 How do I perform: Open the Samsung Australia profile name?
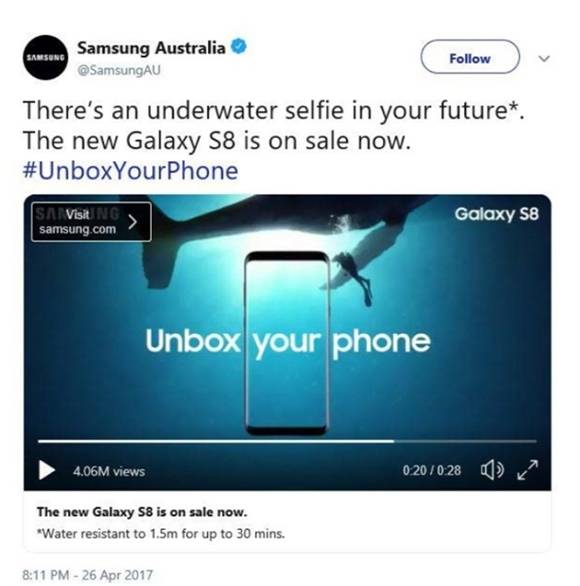(x=151, y=48)
